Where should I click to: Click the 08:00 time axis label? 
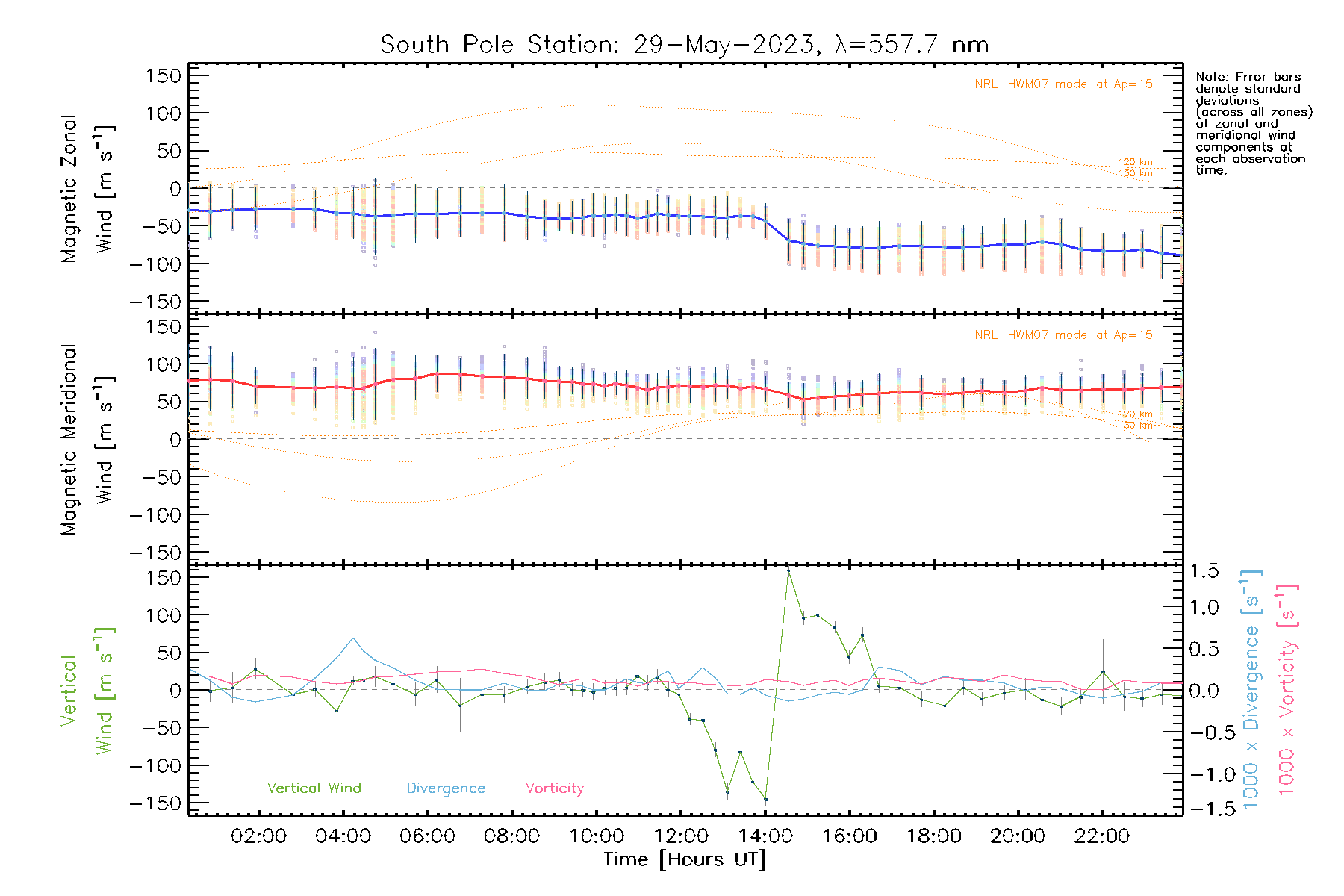coord(511,836)
